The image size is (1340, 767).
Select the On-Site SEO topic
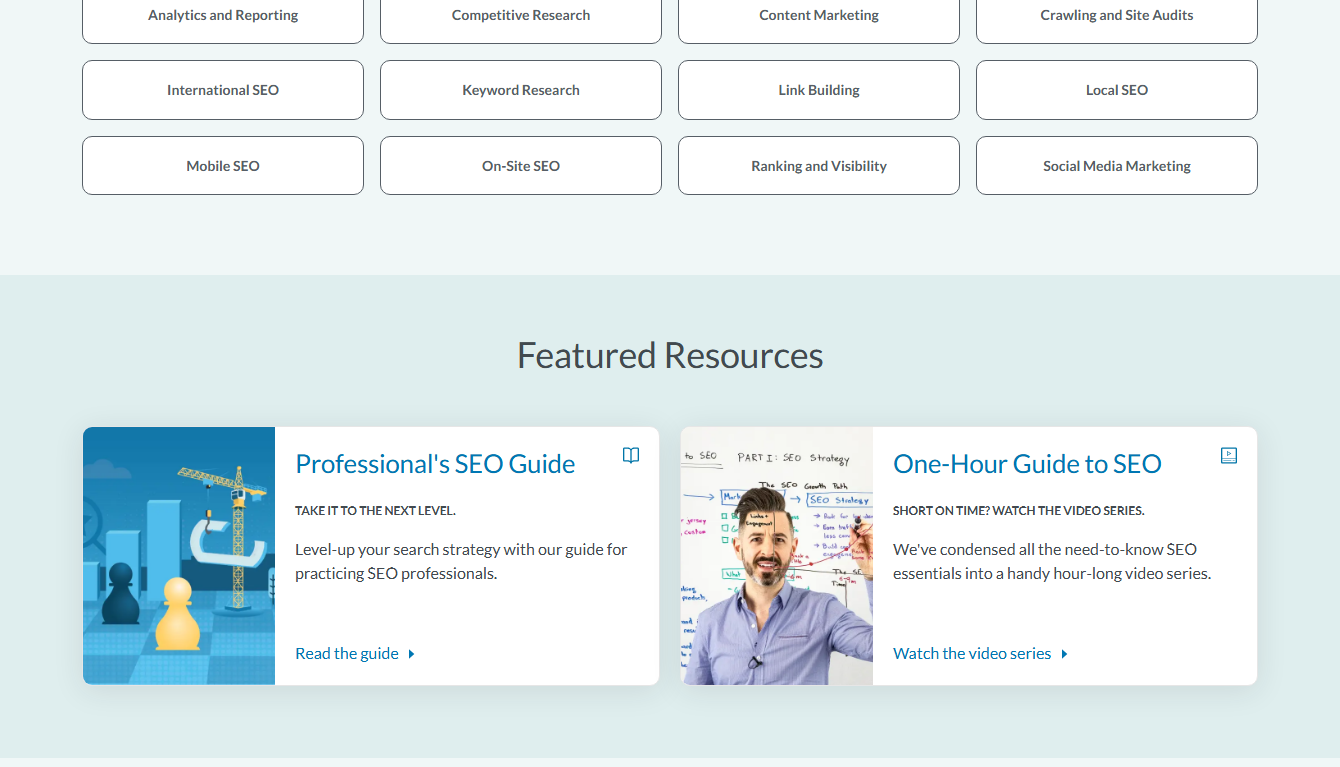[x=521, y=166]
